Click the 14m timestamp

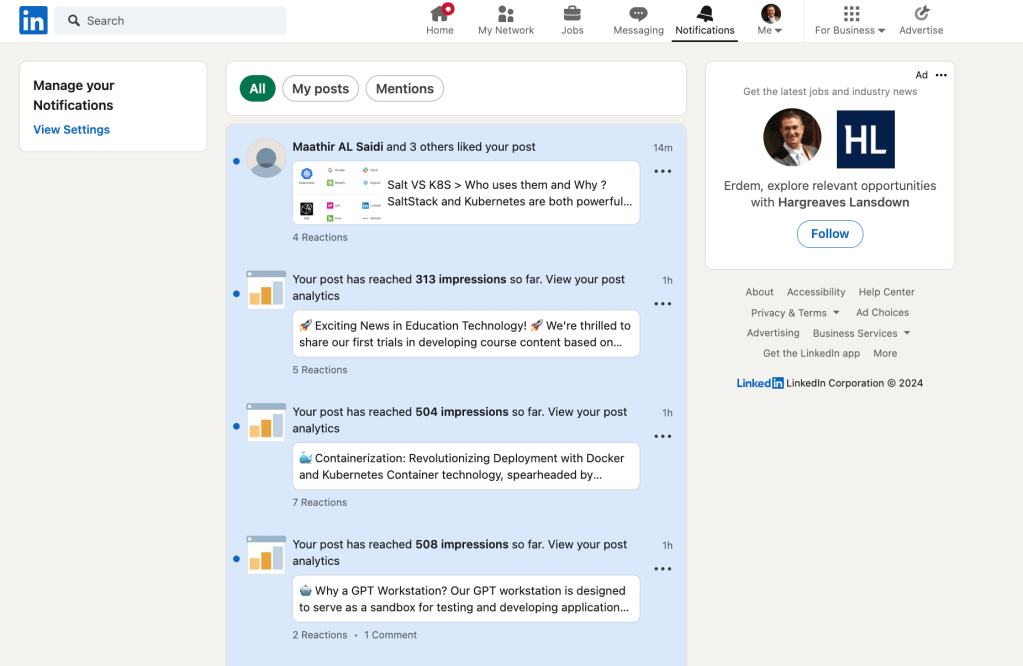point(662,148)
